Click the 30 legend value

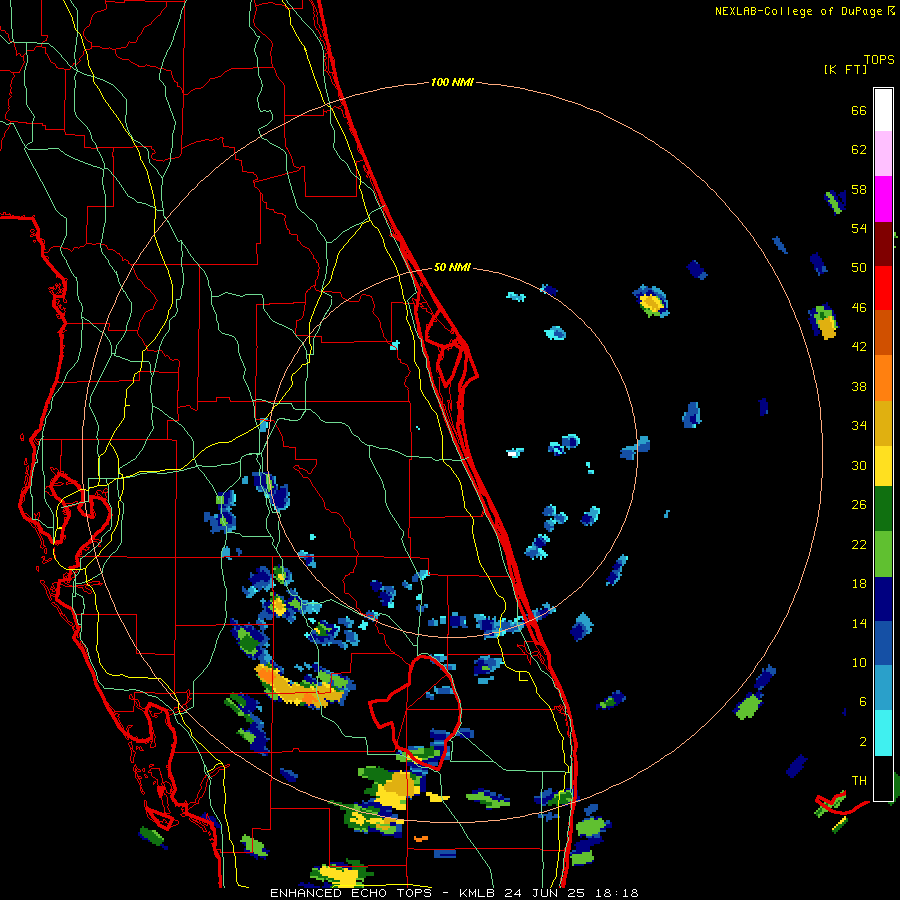tap(859, 465)
